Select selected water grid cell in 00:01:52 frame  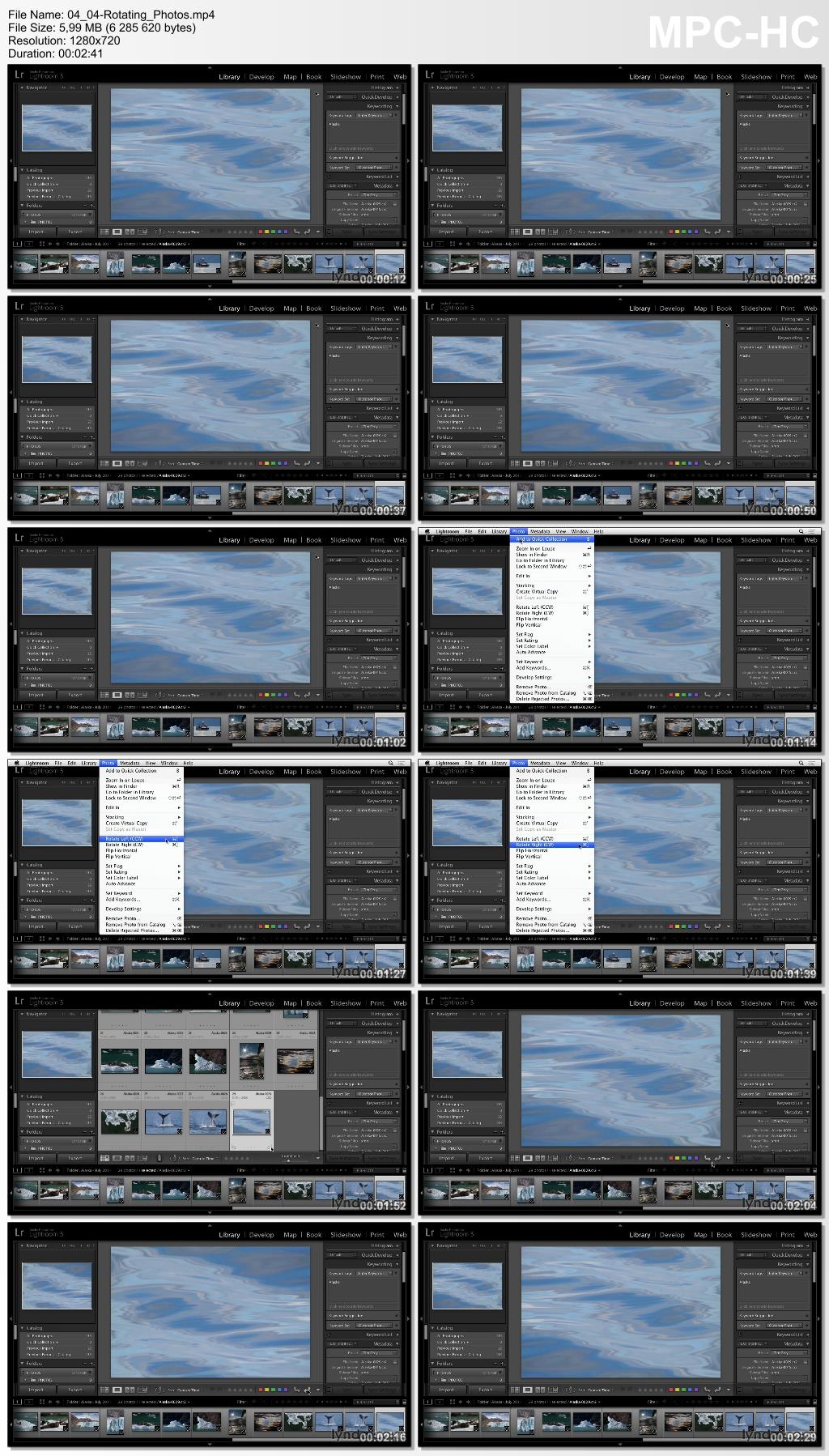pyautogui.click(x=251, y=1122)
